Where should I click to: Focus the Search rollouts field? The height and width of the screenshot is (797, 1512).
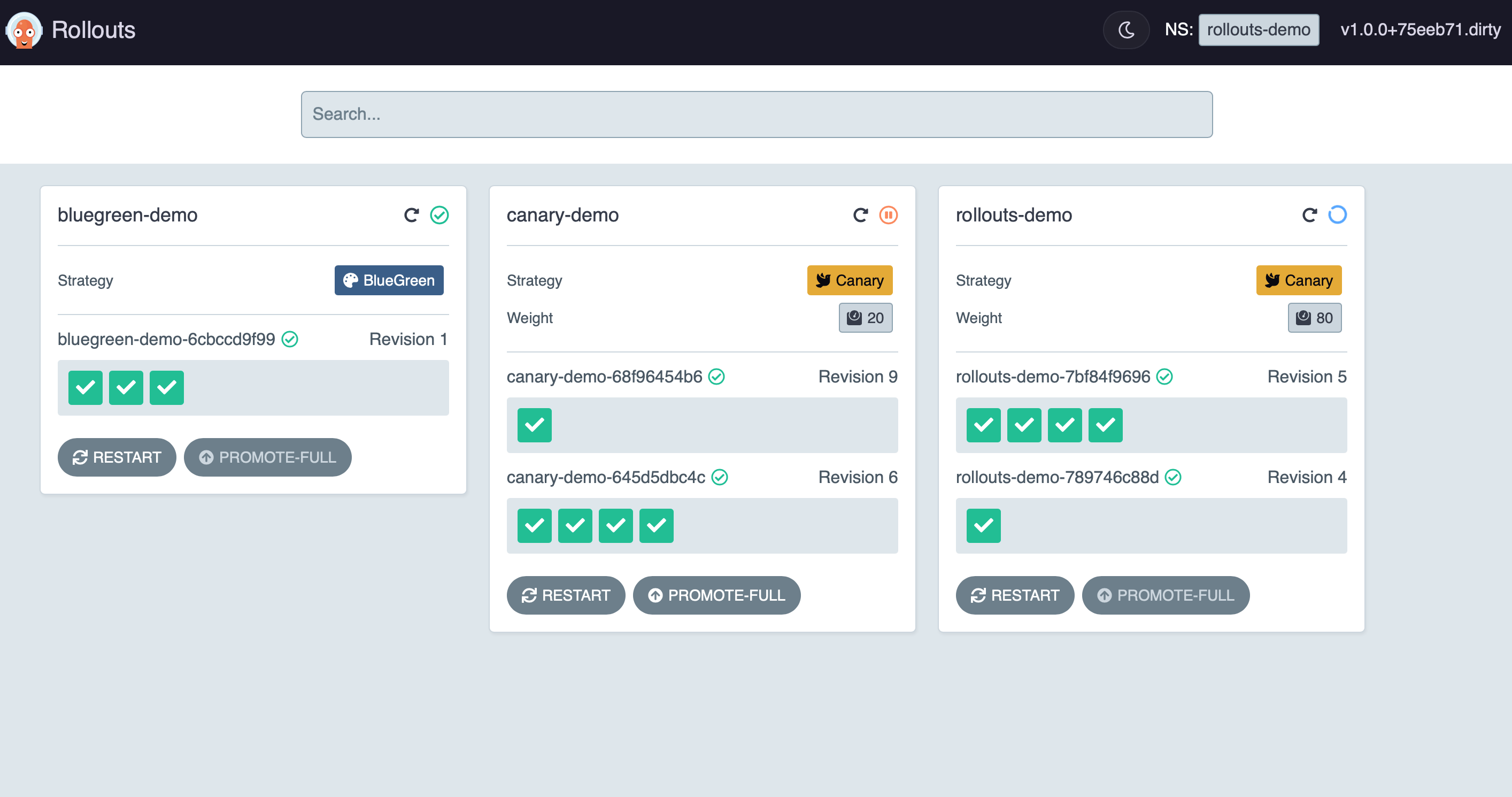tap(757, 114)
